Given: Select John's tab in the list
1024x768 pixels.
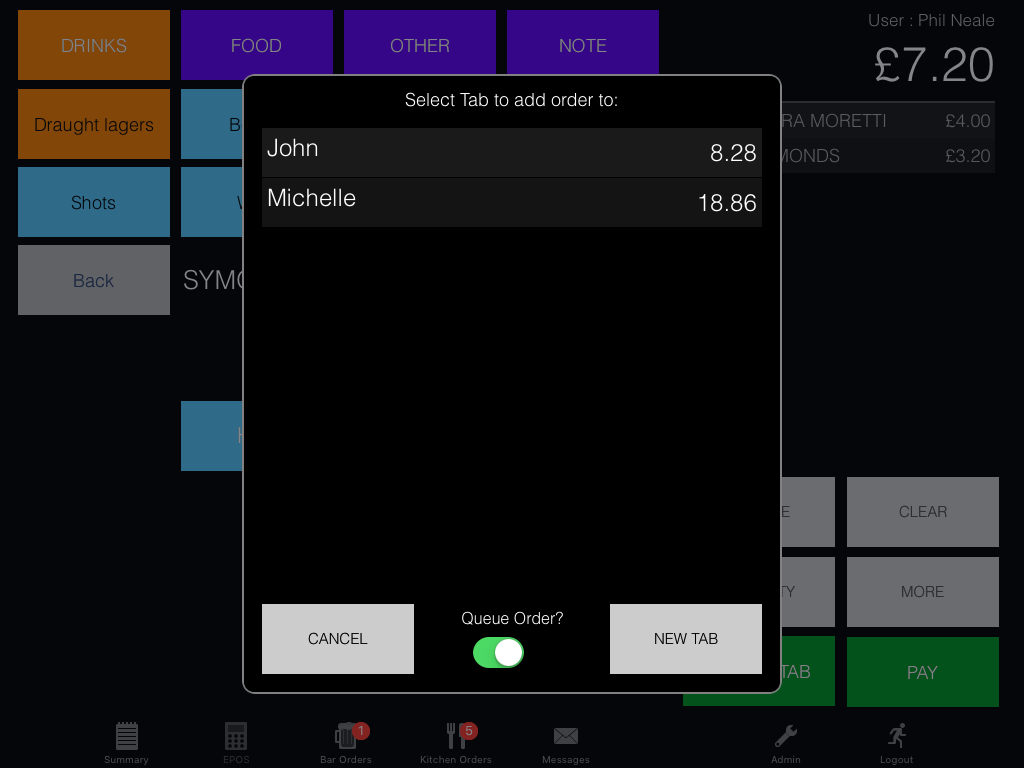Looking at the screenshot, I should pos(511,152).
